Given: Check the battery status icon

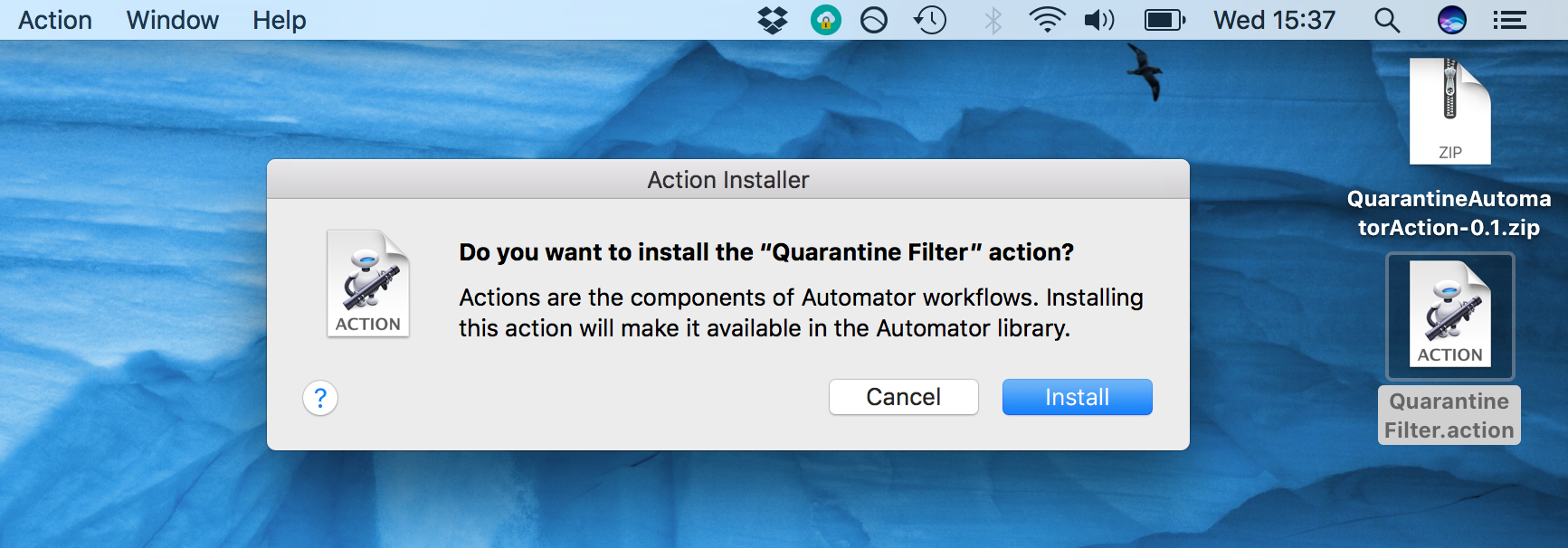Looking at the screenshot, I should 1165,20.
